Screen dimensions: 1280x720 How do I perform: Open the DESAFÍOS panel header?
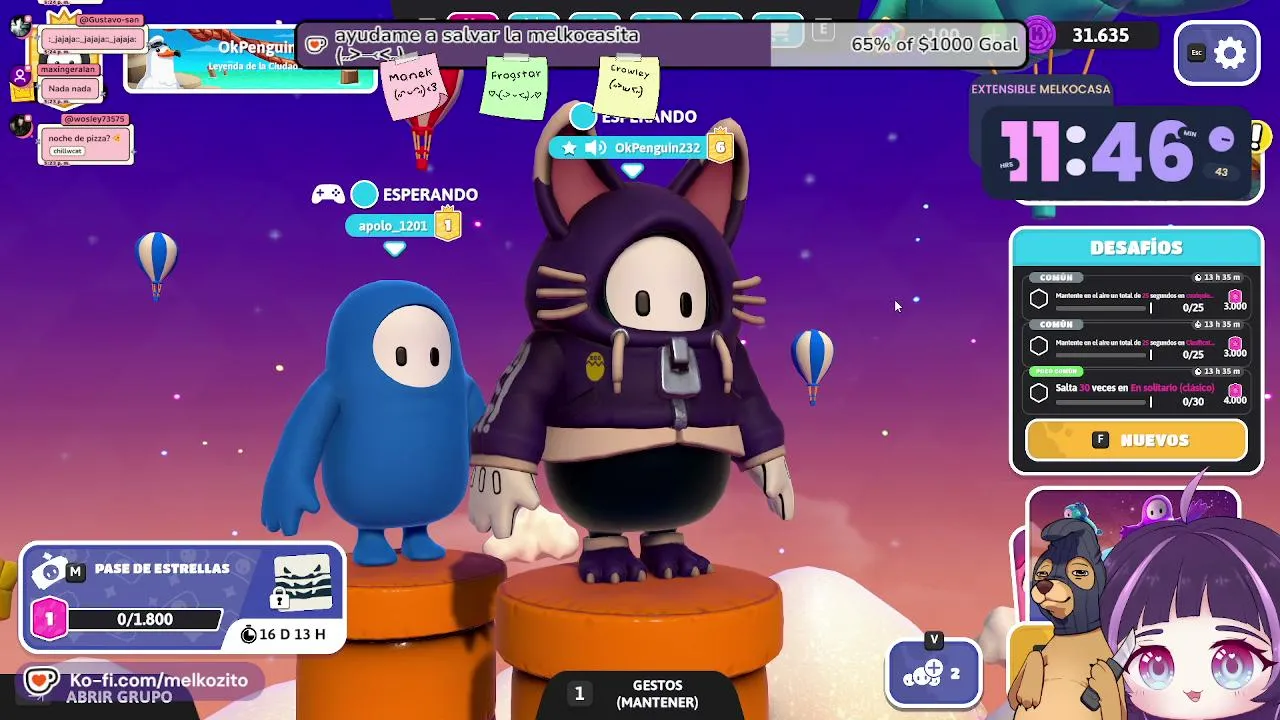tap(1136, 247)
